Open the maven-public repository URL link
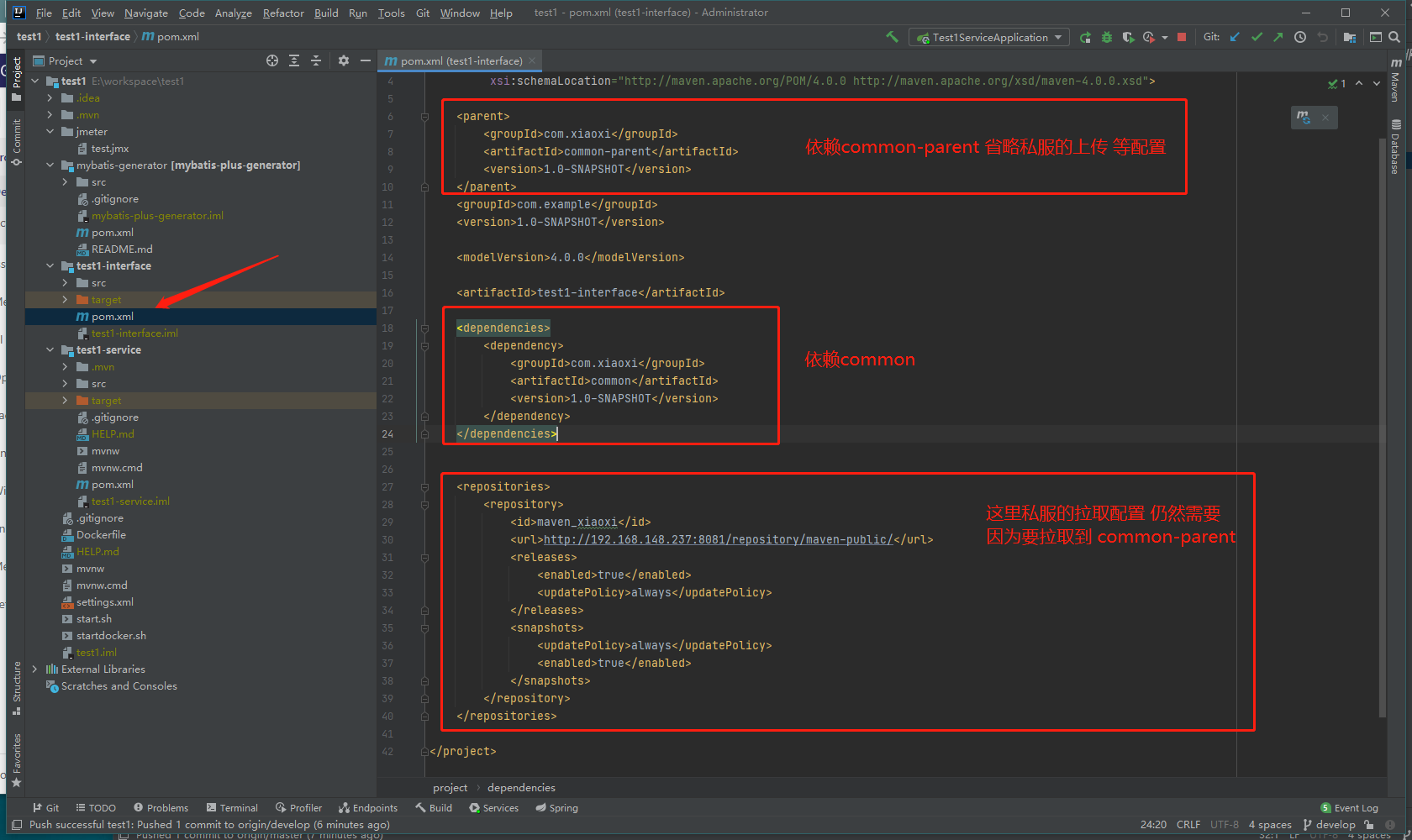Viewport: 1412px width, 840px height. pos(718,539)
